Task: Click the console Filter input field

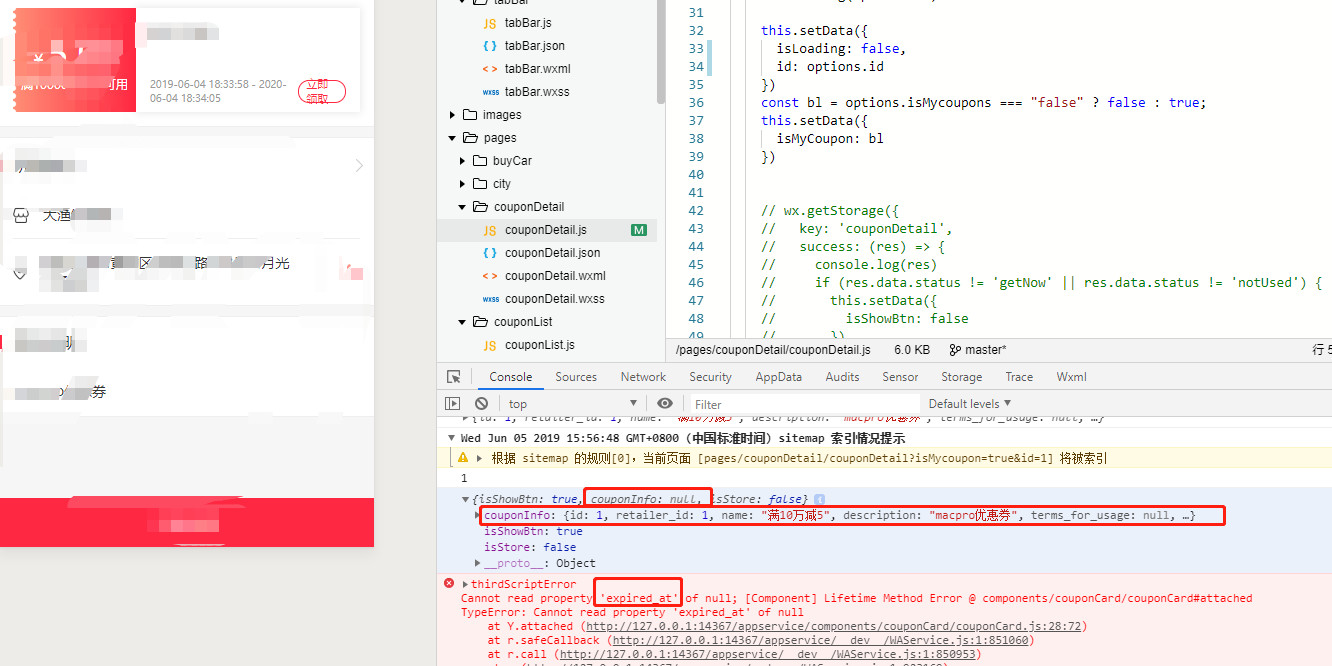Action: click(x=800, y=404)
